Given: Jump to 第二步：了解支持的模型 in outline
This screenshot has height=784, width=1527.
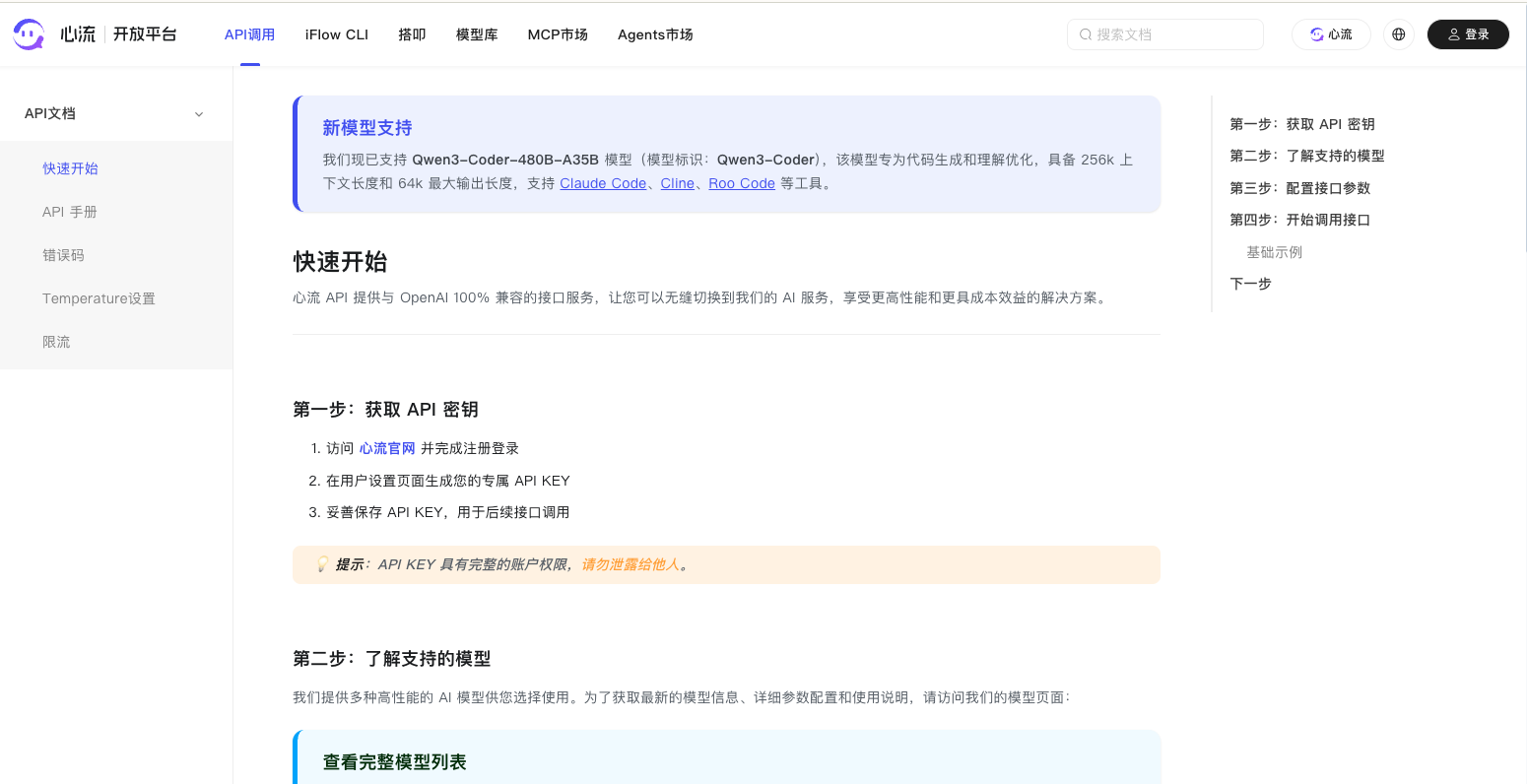Looking at the screenshot, I should tap(1307, 156).
